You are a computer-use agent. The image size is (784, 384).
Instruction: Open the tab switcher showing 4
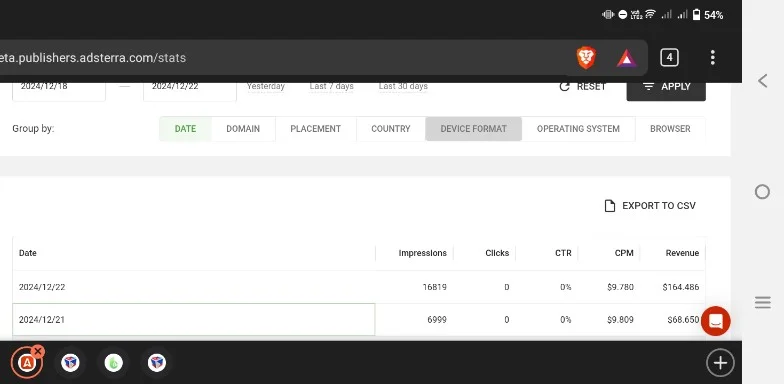[669, 58]
